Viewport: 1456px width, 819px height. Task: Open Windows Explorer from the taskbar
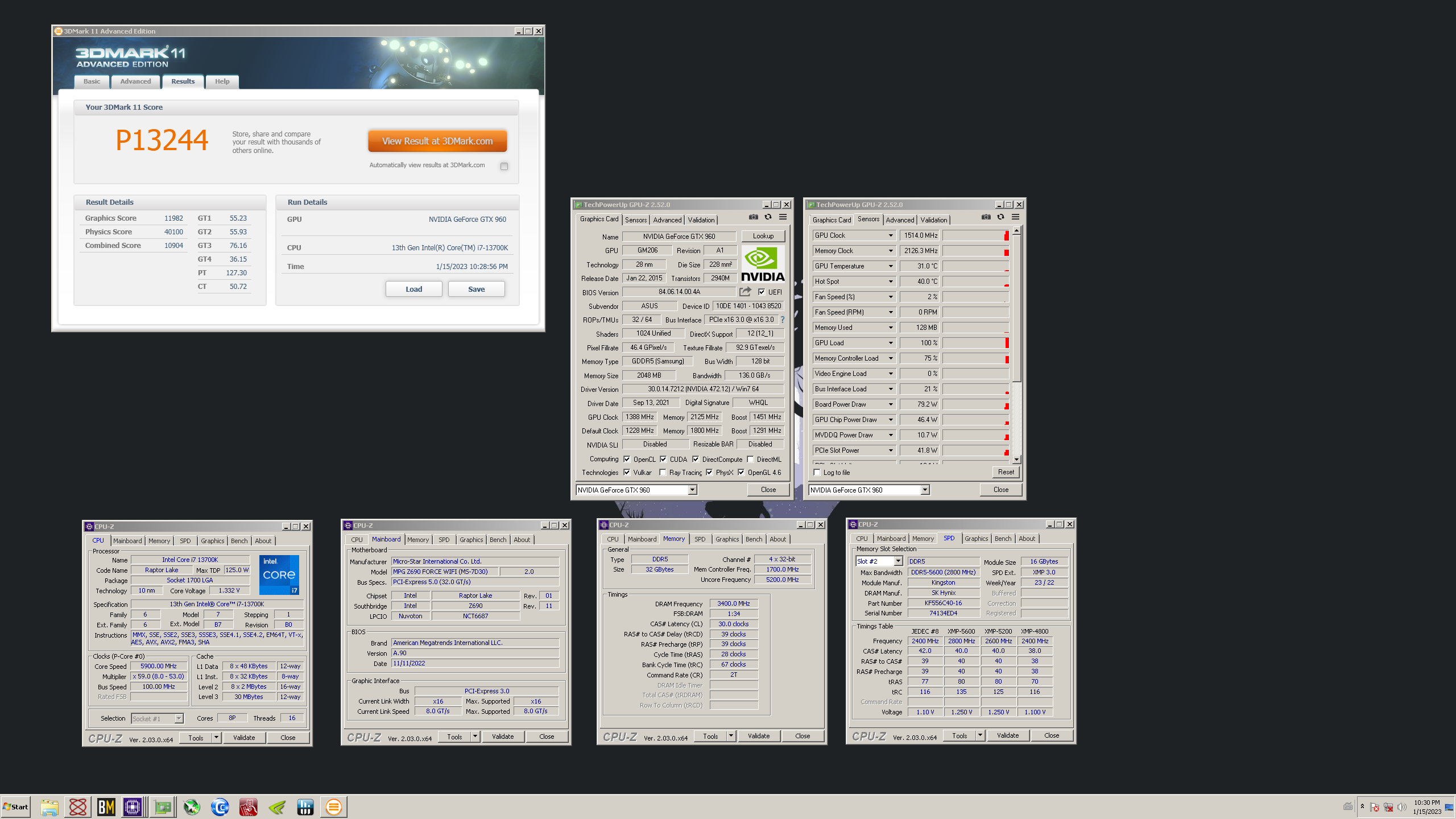click(x=49, y=806)
